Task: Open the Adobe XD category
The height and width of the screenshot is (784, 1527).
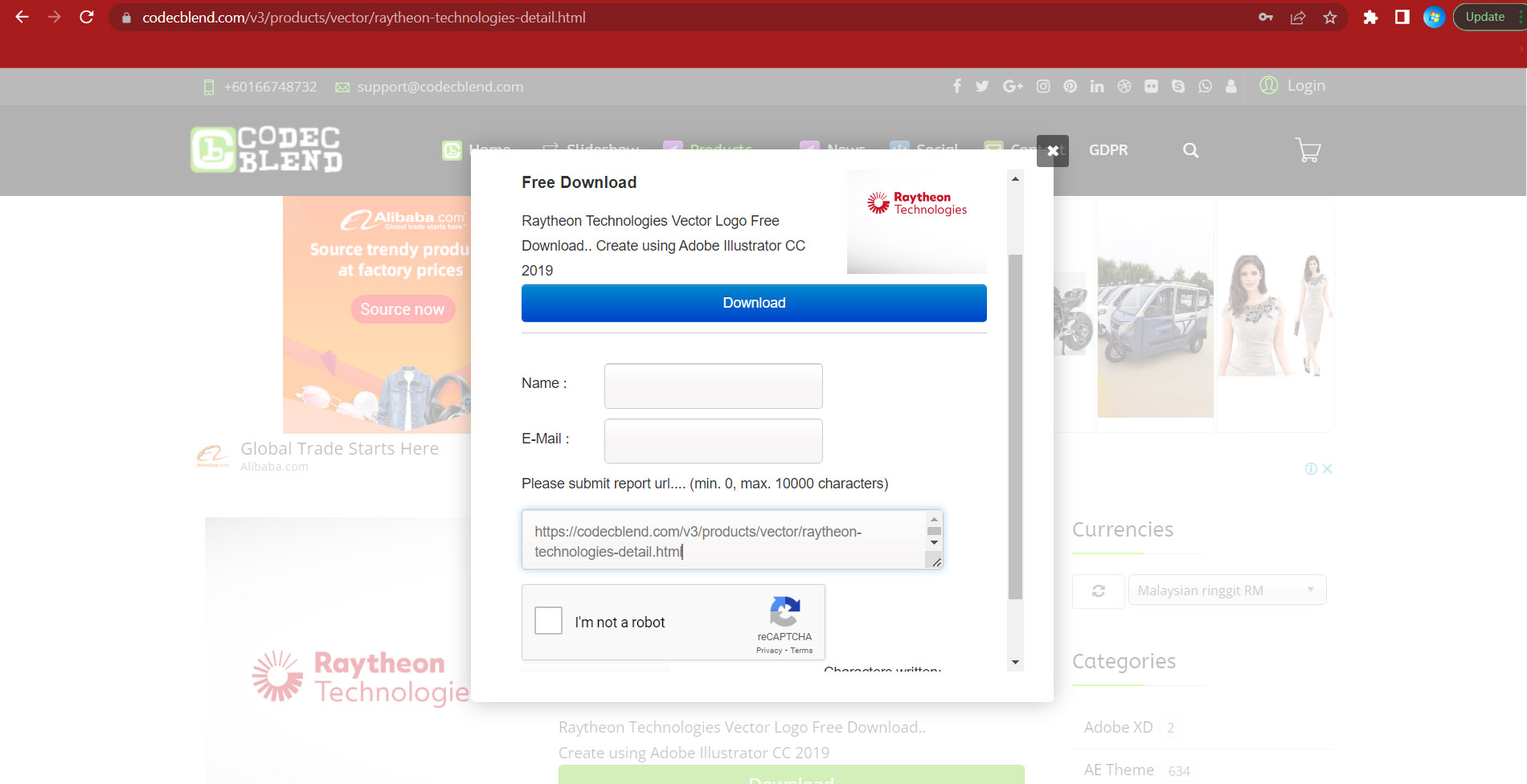Action: point(1118,727)
